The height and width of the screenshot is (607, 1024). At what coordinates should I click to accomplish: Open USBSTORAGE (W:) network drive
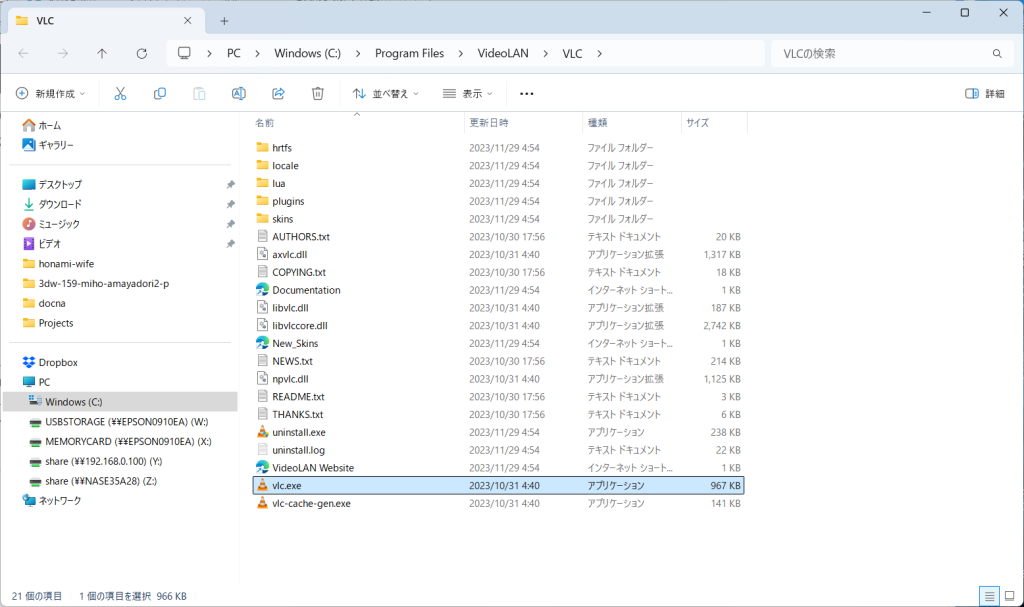coord(119,422)
